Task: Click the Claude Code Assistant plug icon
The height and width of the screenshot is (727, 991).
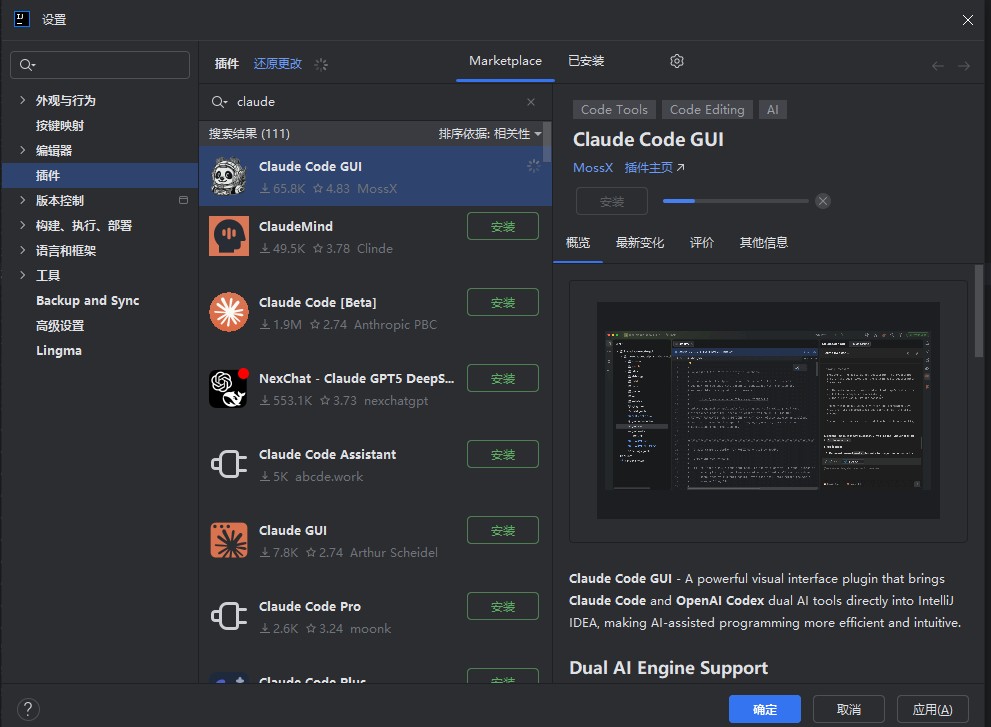Action: coord(229,464)
